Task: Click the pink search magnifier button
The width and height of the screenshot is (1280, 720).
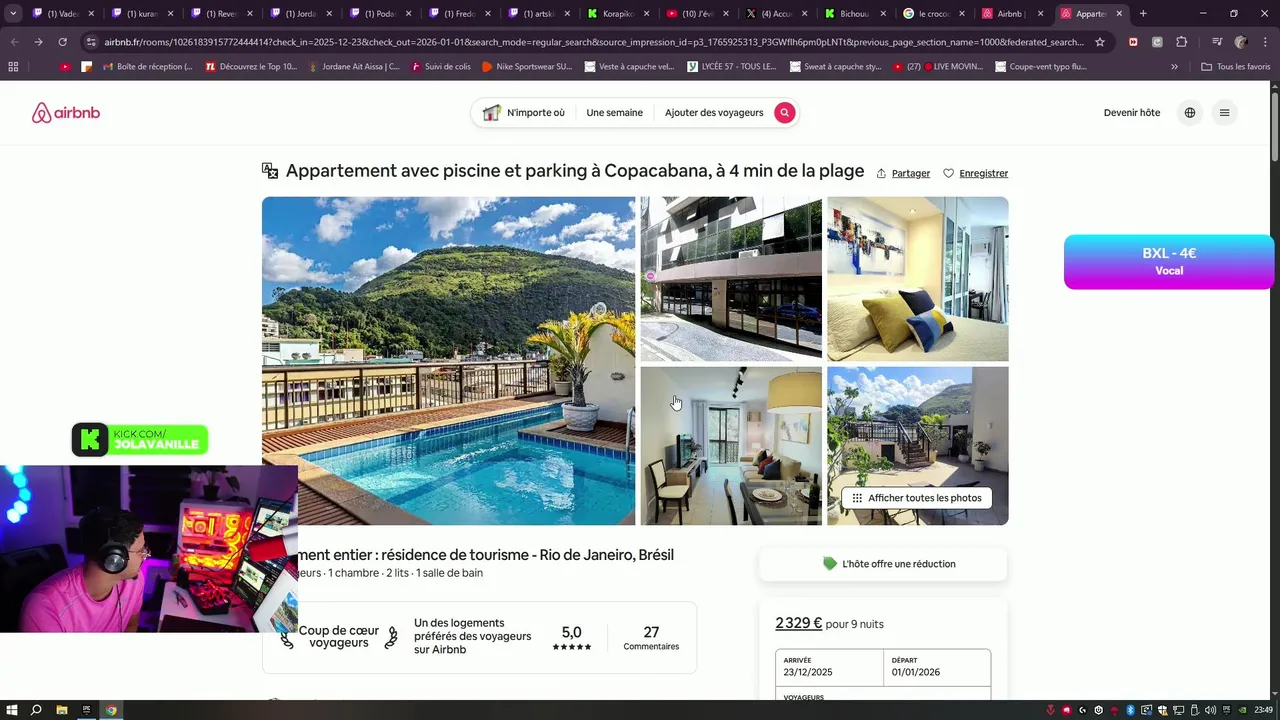Action: pos(785,113)
